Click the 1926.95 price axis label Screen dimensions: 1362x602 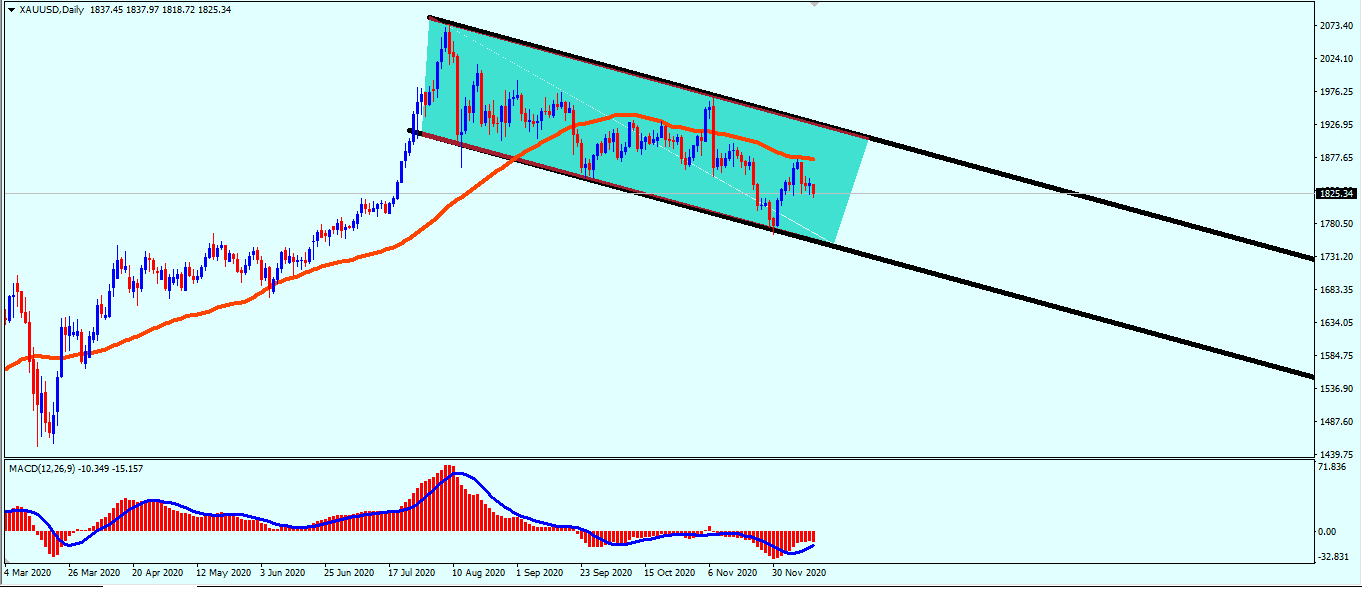pyautogui.click(x=1336, y=126)
